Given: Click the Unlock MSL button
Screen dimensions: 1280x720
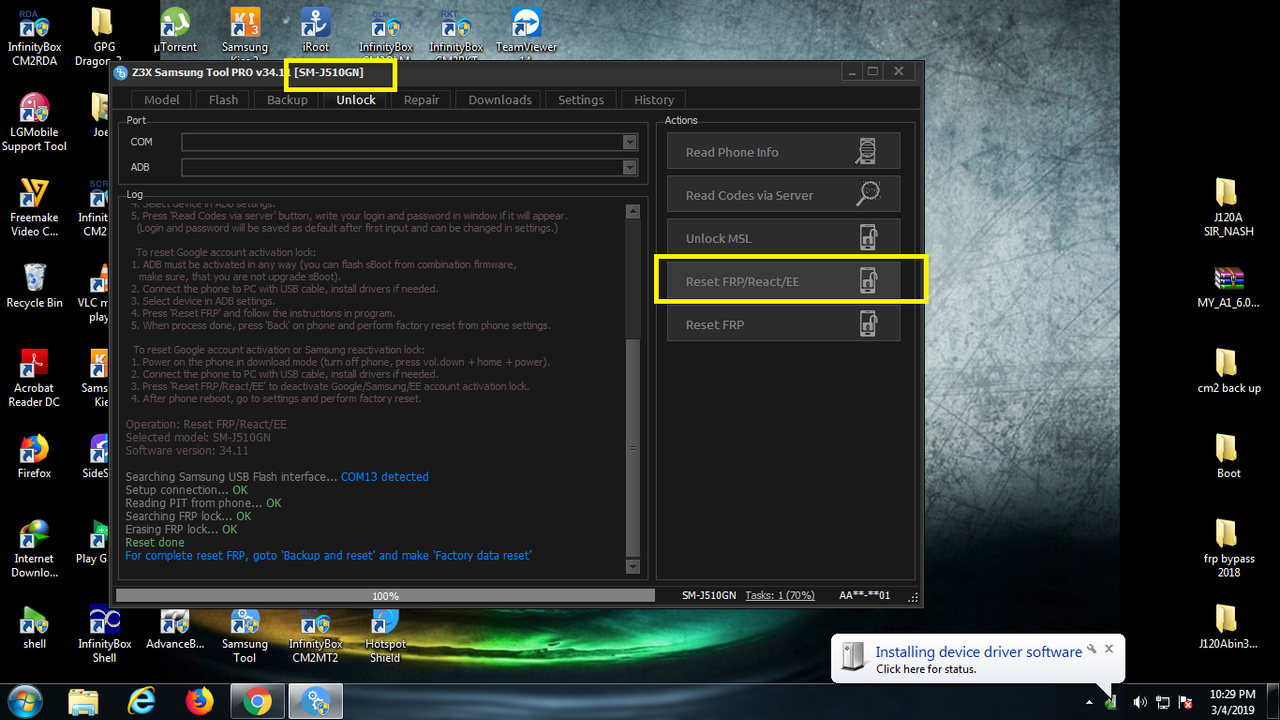Looking at the screenshot, I should tap(784, 238).
